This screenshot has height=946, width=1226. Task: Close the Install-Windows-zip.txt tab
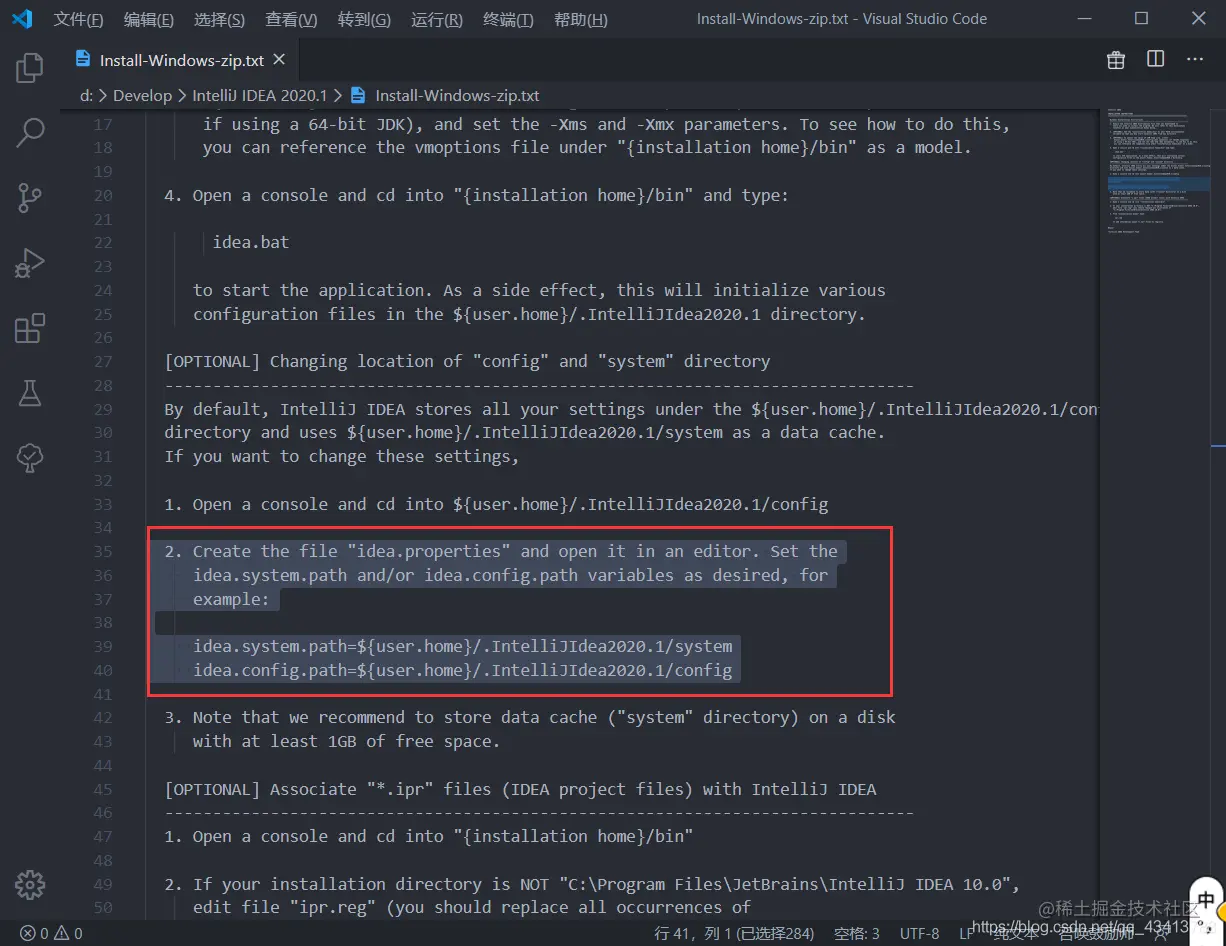pos(279,60)
